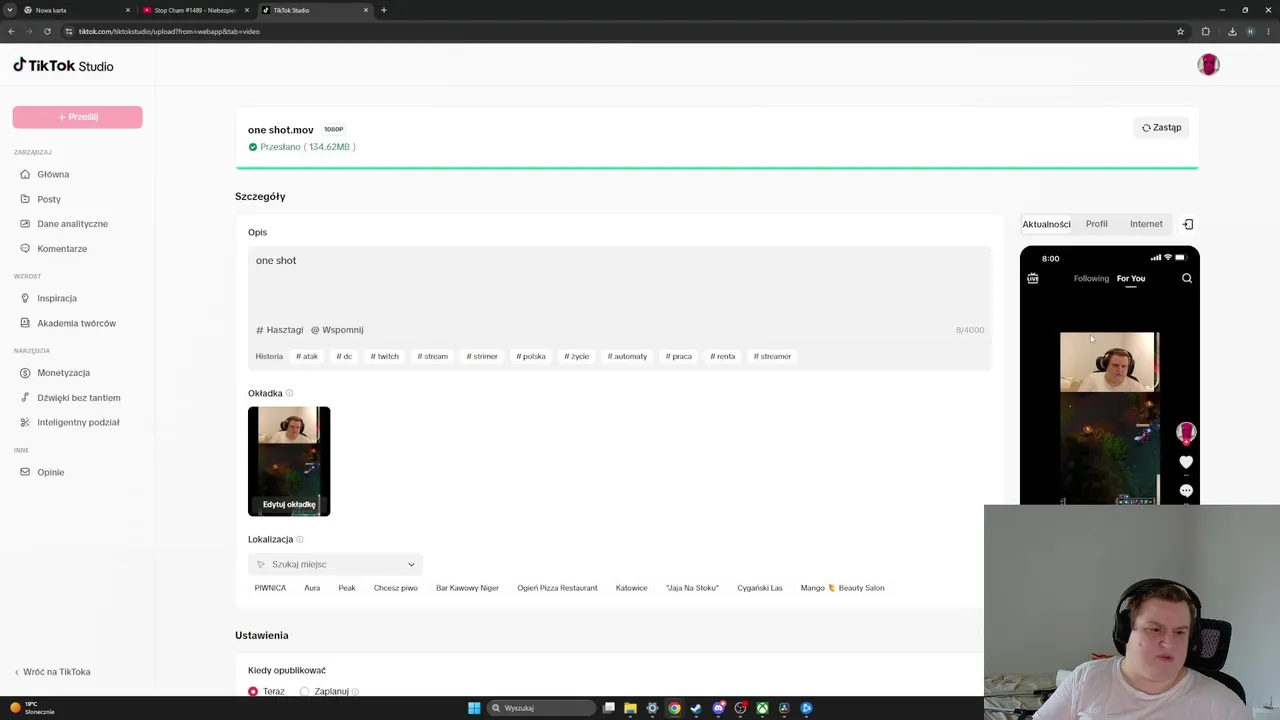Open Inteligentny podział tool
This screenshot has width=1280, height=720.
click(77, 422)
